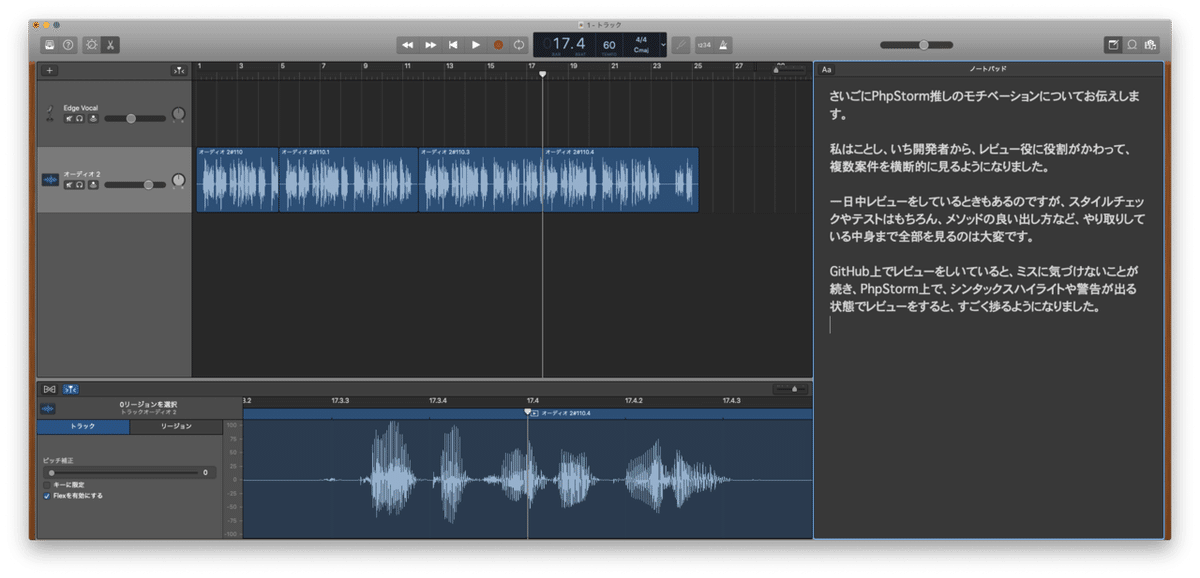Select the オーディオ 2#110.1 audio region
1200x578 pixels.
tap(348, 180)
